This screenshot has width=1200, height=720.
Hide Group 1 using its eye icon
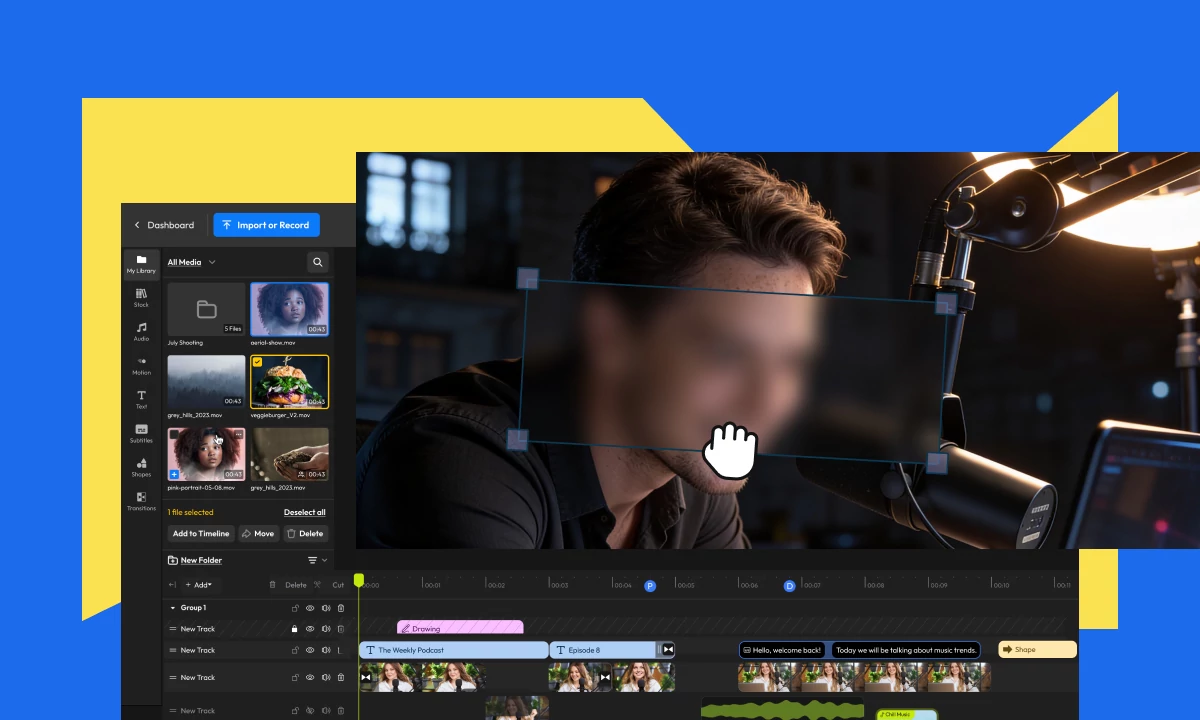pyautogui.click(x=310, y=607)
